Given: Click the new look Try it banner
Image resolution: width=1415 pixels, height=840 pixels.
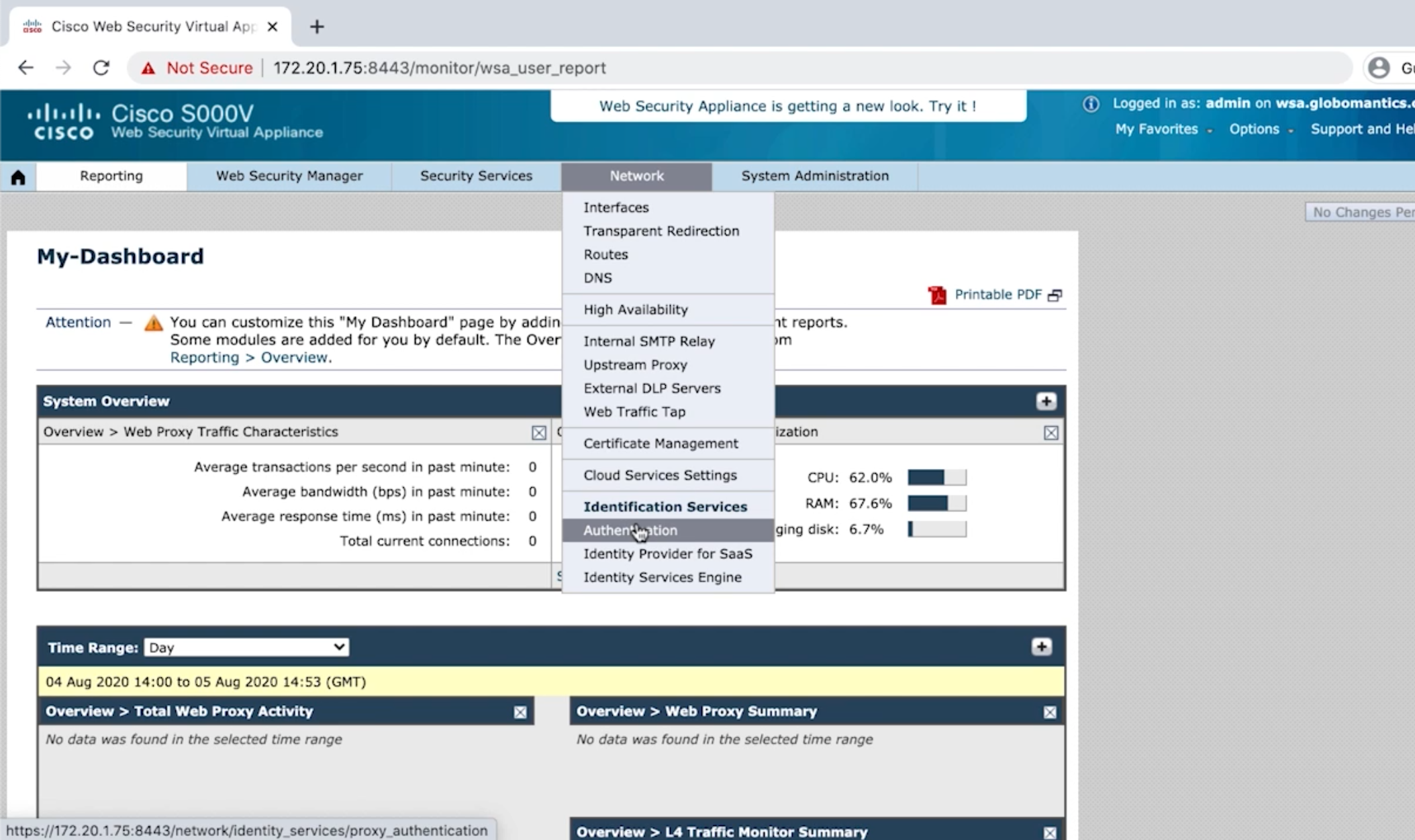Looking at the screenshot, I should tap(788, 106).
